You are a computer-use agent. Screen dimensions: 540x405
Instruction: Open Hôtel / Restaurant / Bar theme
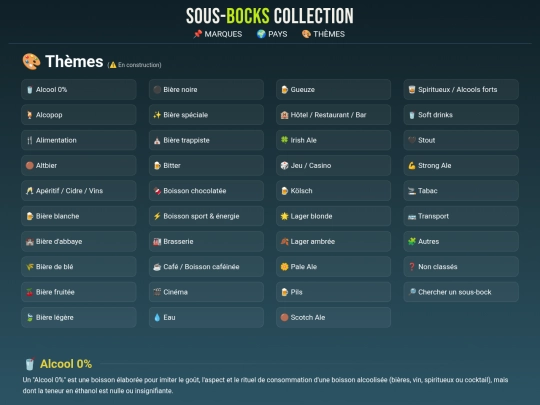point(333,115)
